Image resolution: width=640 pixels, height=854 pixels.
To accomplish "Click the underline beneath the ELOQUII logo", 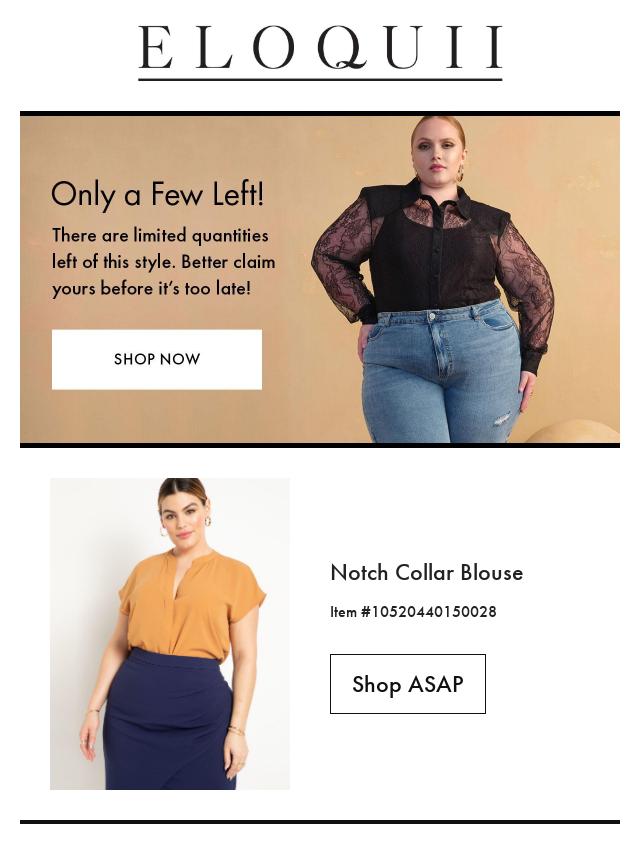I will click(x=320, y=80).
